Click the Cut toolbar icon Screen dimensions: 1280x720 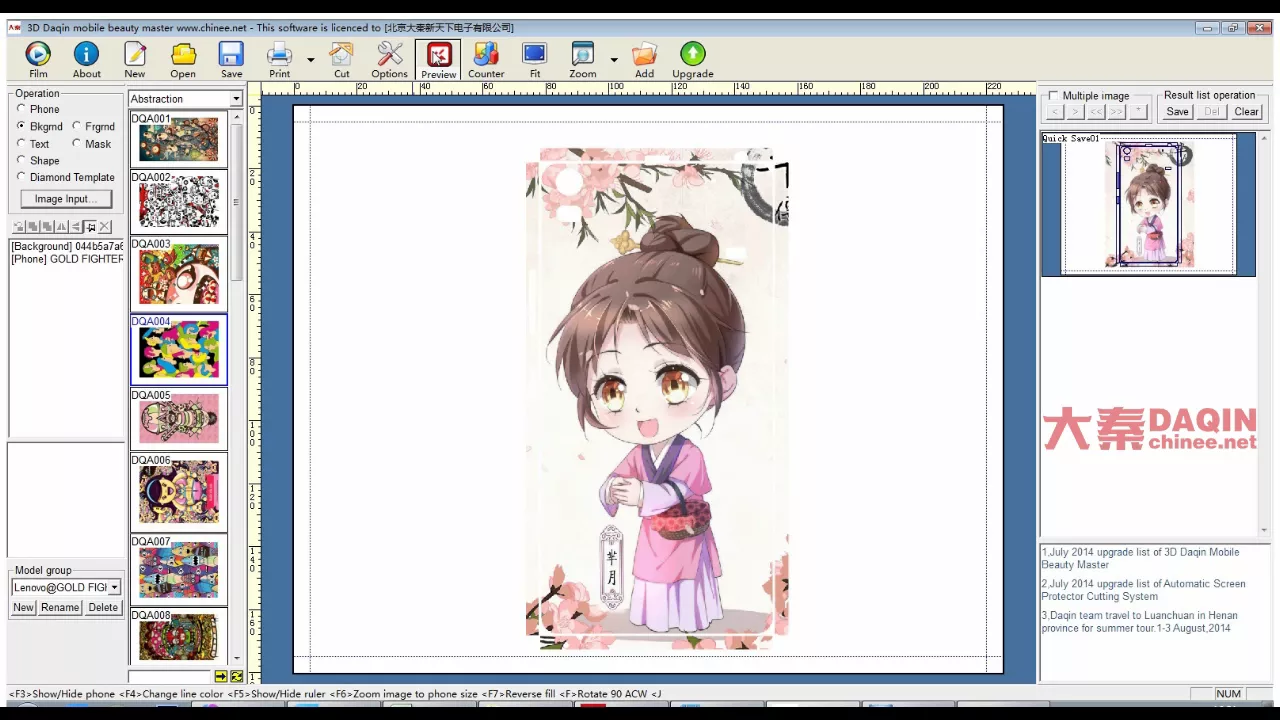pyautogui.click(x=342, y=60)
